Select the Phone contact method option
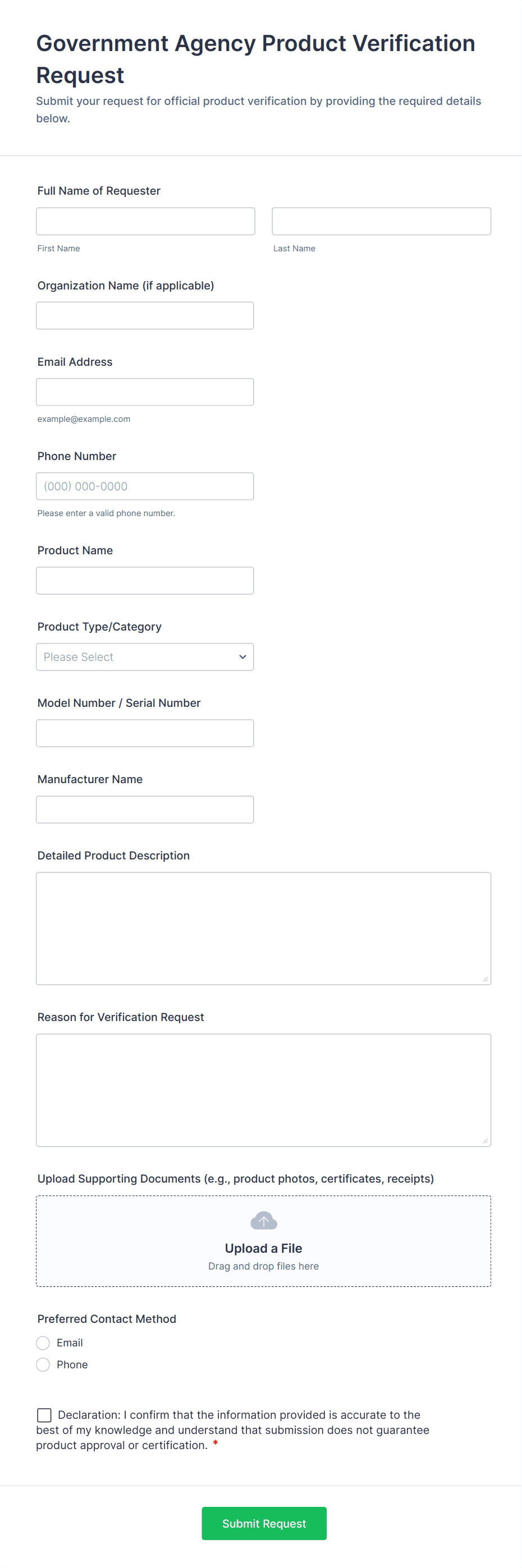 point(43,1364)
